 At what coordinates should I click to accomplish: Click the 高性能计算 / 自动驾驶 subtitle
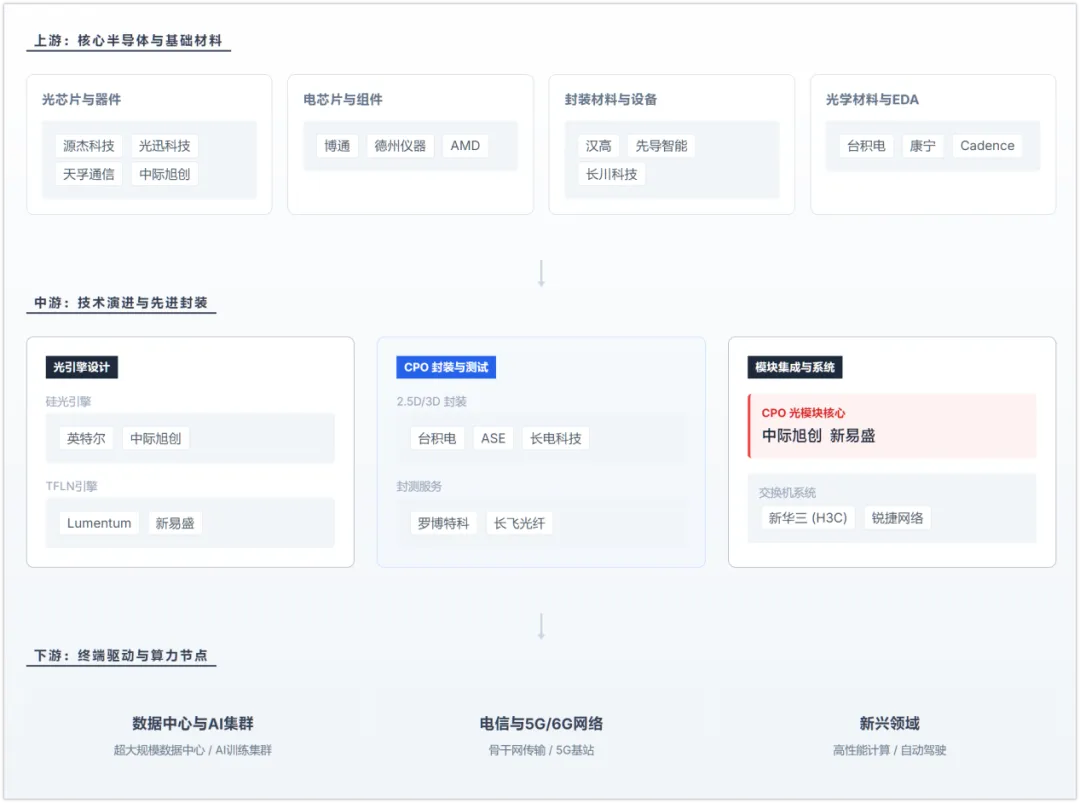tap(889, 750)
